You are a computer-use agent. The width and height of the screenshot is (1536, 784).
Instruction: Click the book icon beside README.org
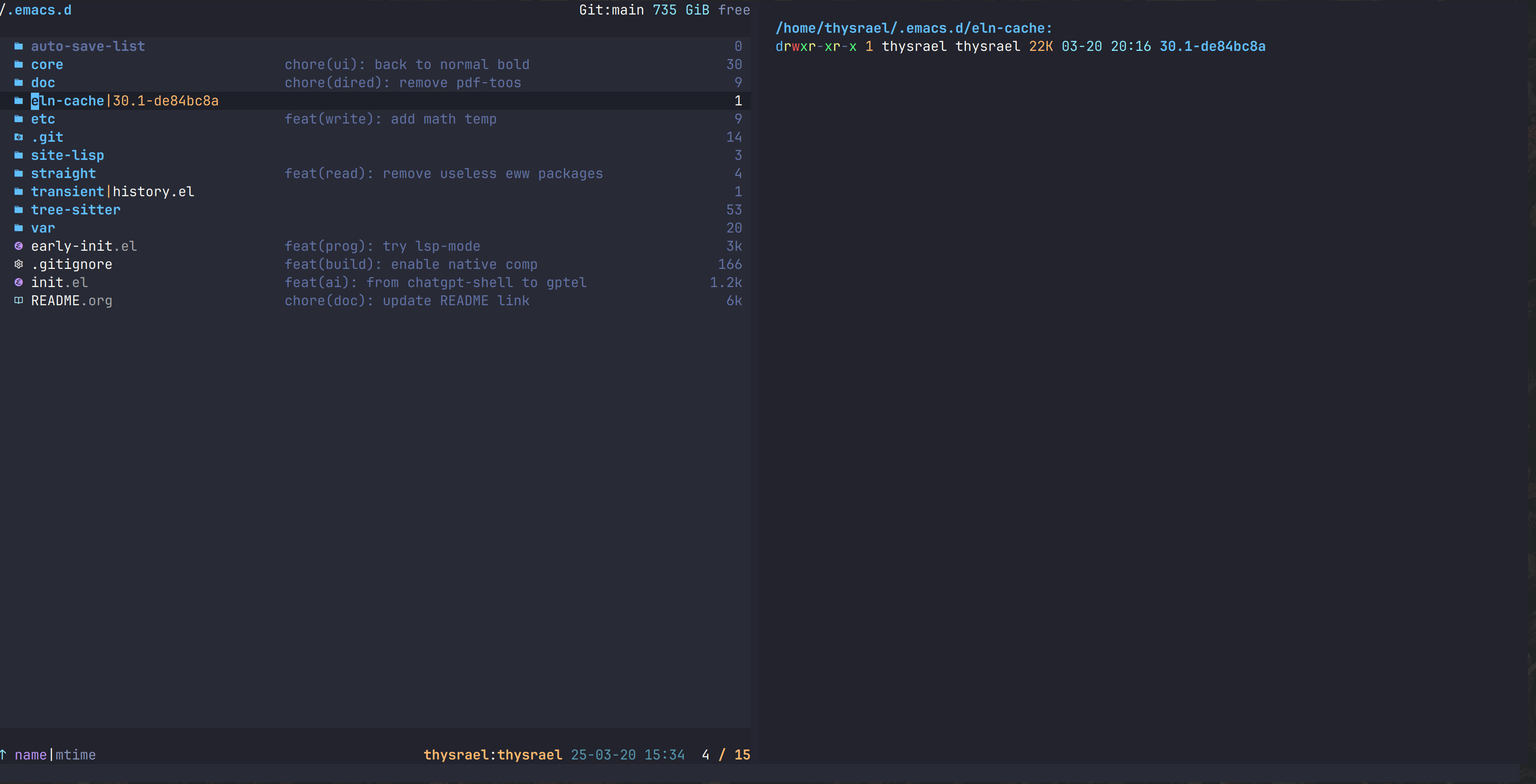(19, 301)
